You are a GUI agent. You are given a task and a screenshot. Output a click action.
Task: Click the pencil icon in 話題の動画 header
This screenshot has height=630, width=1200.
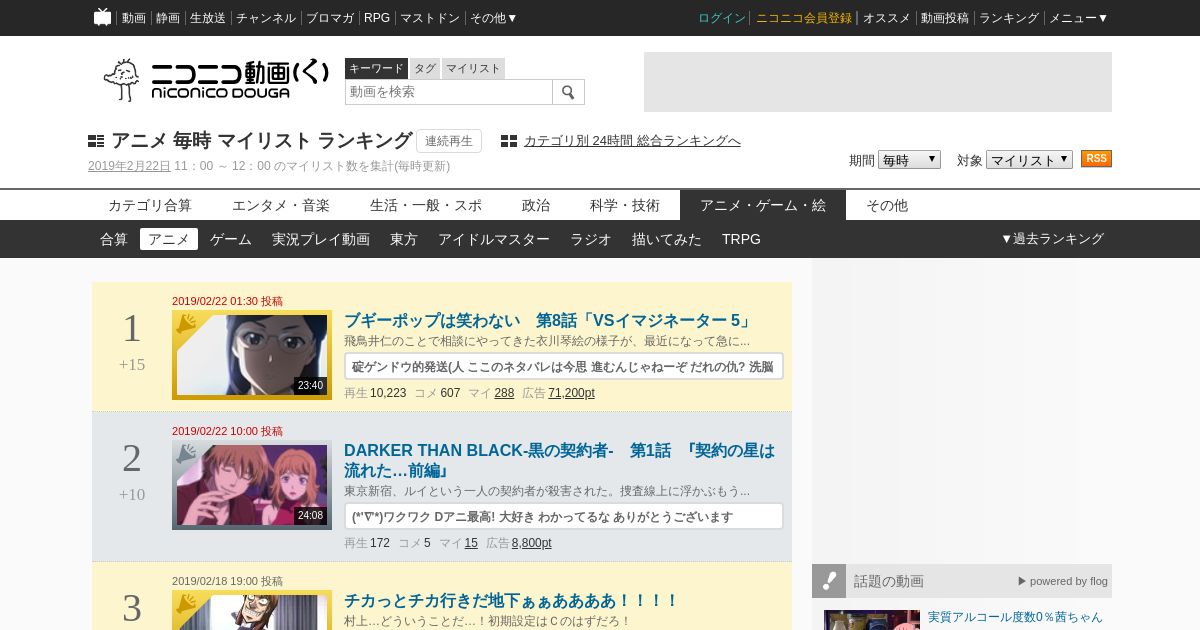click(x=829, y=581)
